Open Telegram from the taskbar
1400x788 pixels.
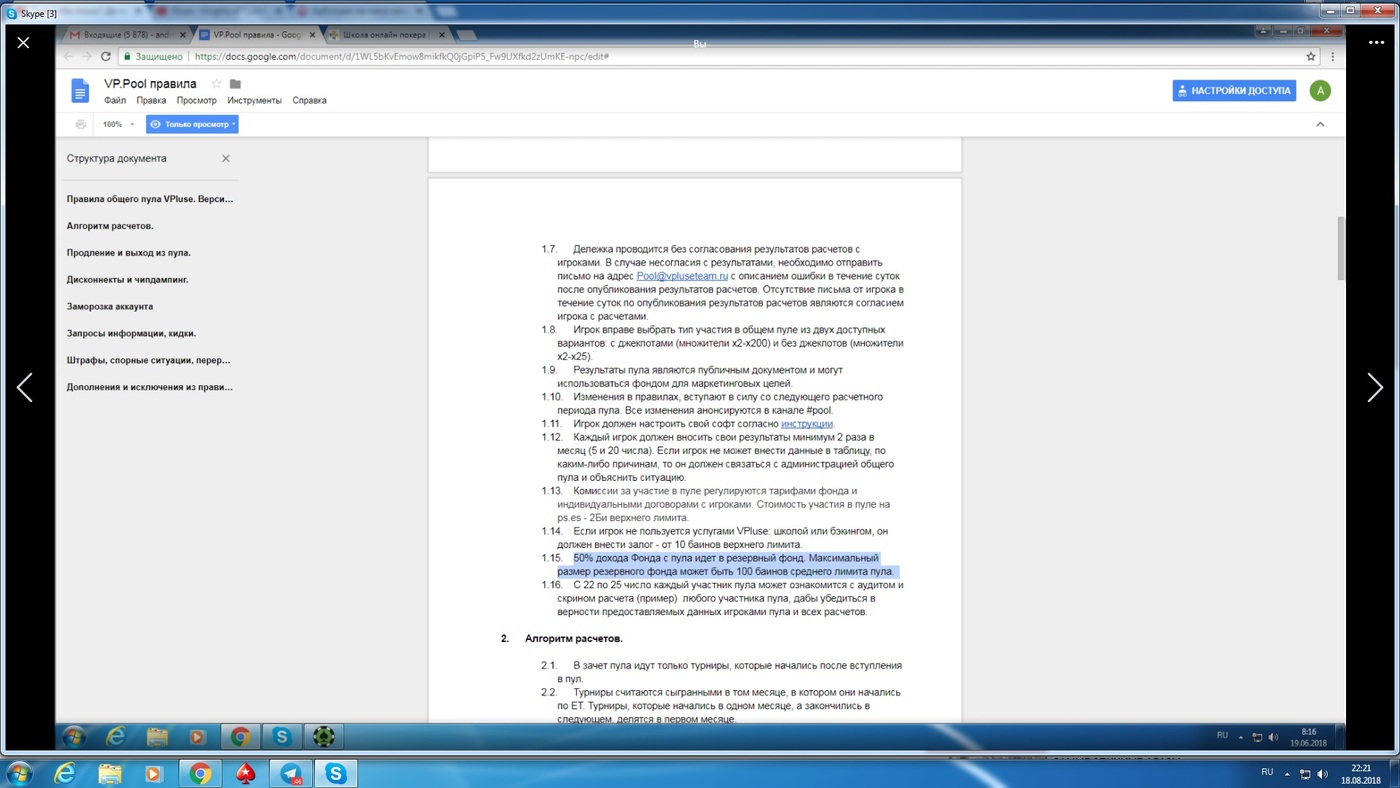[291, 772]
